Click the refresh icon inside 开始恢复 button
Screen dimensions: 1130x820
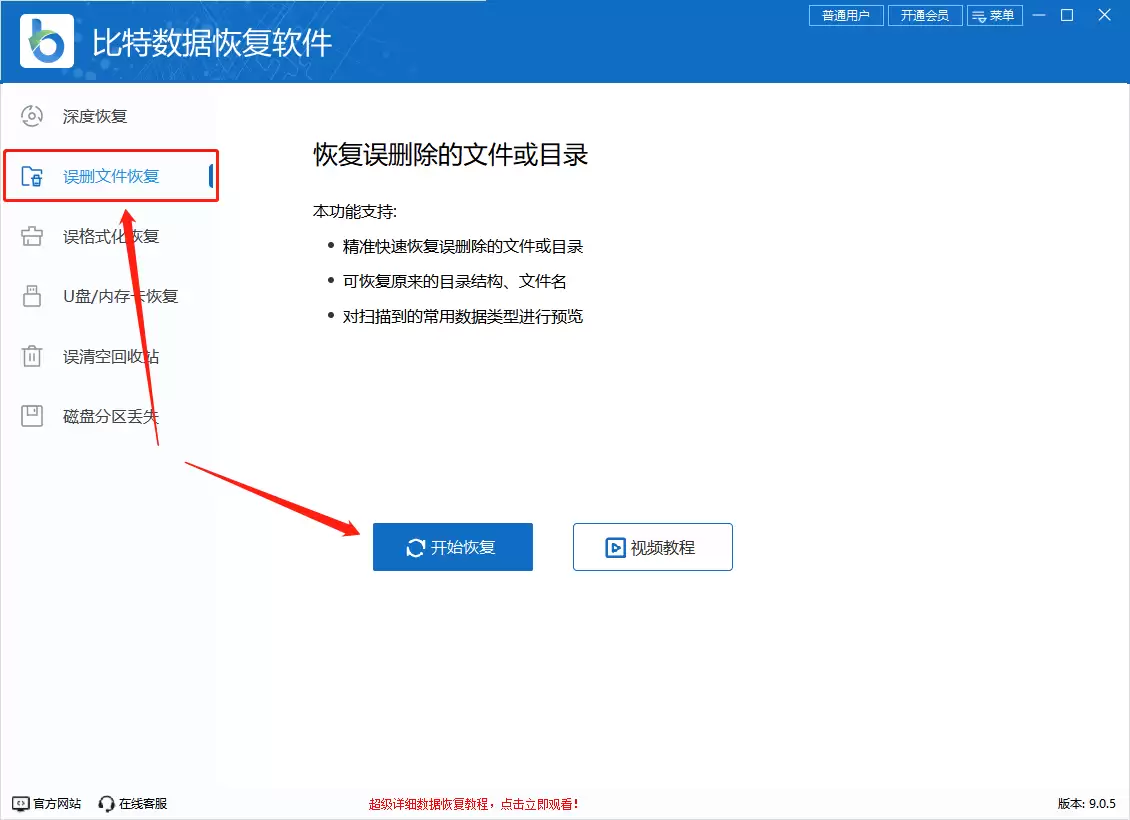(414, 547)
